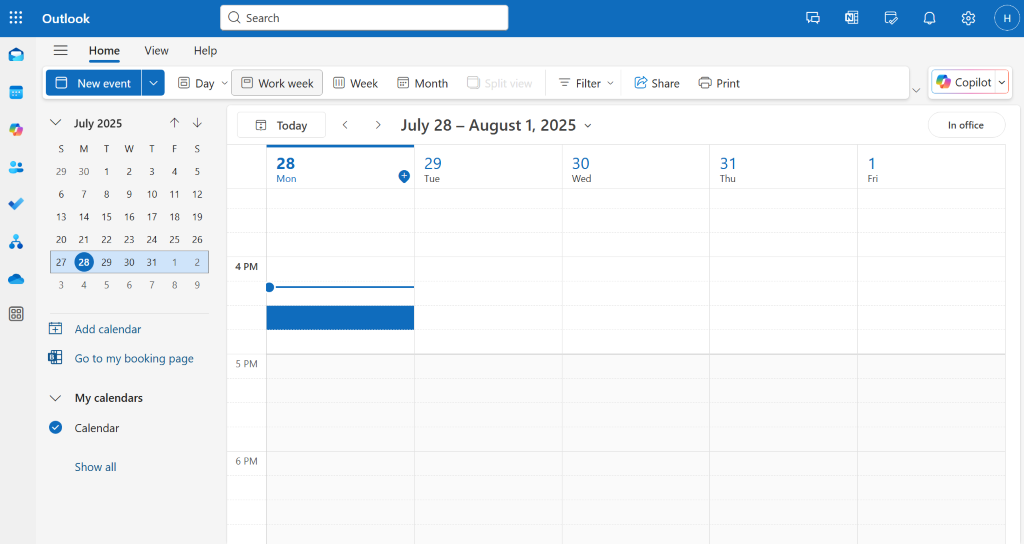Click the Outlook title text
Image resolution: width=1024 pixels, height=544 pixels.
tap(66, 18)
